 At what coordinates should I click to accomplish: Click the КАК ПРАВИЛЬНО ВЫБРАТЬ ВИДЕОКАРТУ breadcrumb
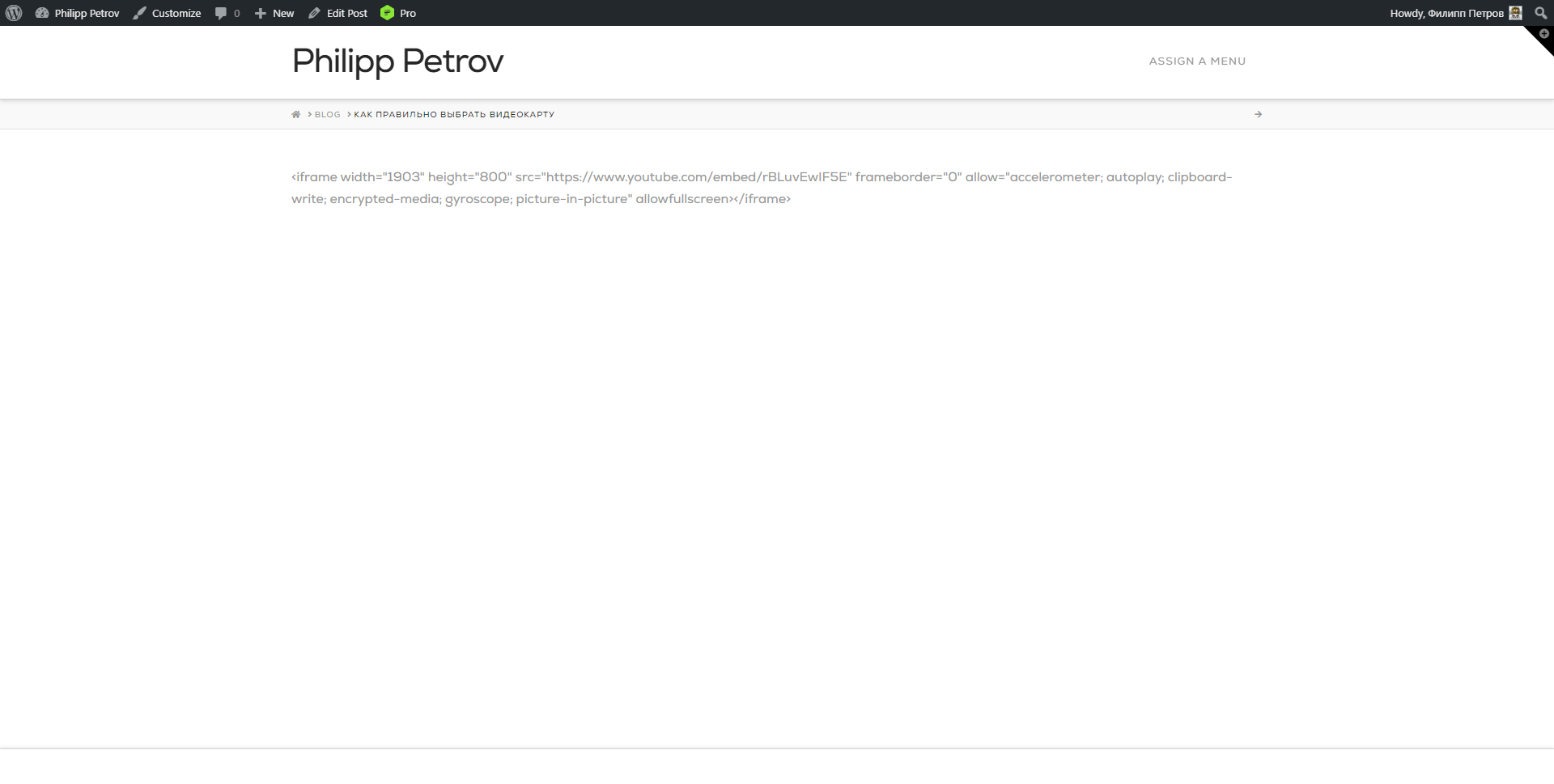(x=454, y=115)
